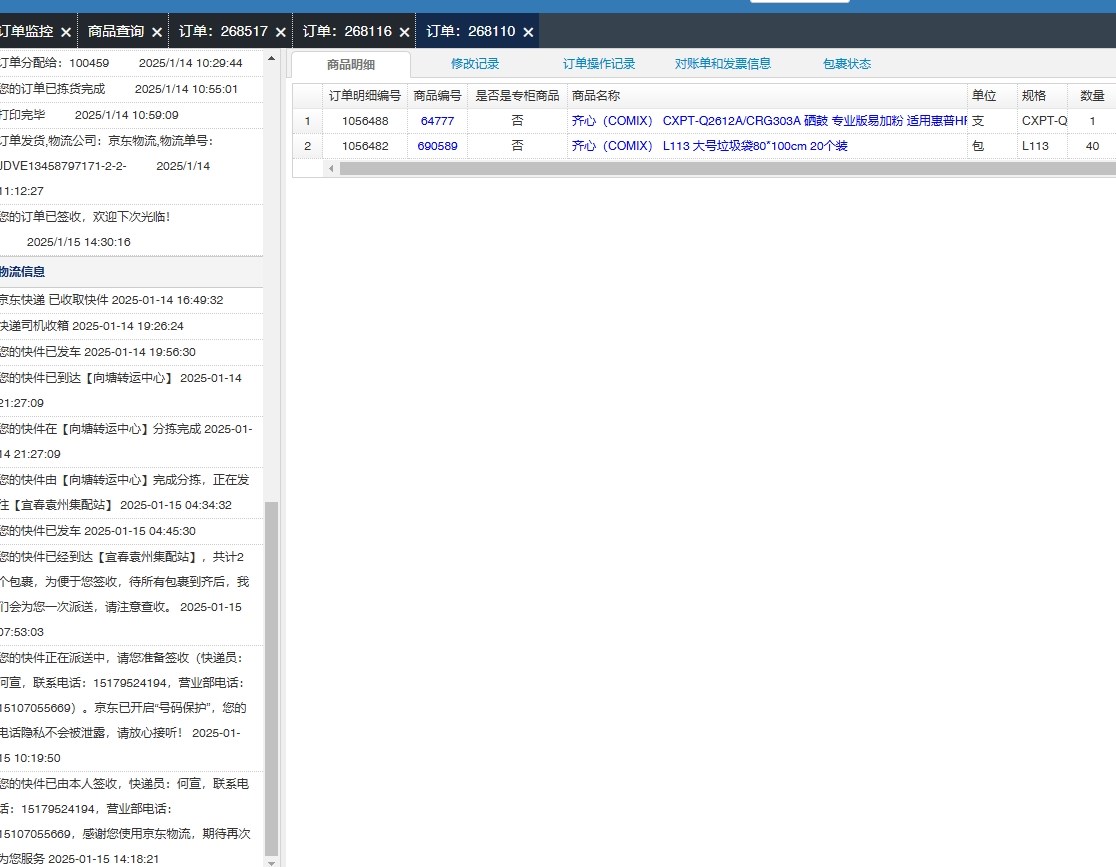Click the 商品名称 column header
1116x867 pixels.
pos(767,95)
